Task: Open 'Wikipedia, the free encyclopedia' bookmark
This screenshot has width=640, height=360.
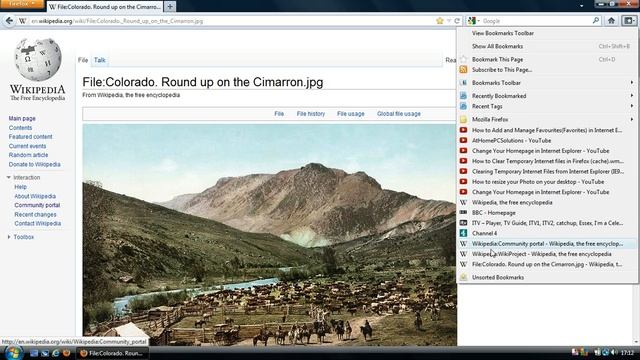Action: coord(548,202)
